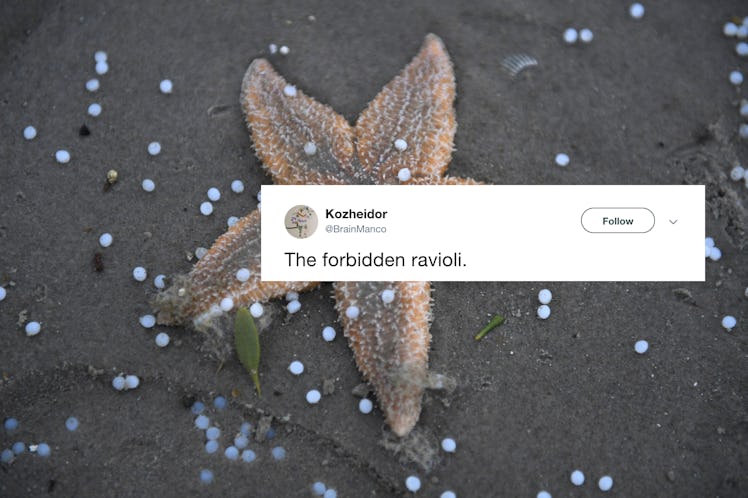Open Kozheidor's profile avatar
748x498 pixels.
click(301, 222)
